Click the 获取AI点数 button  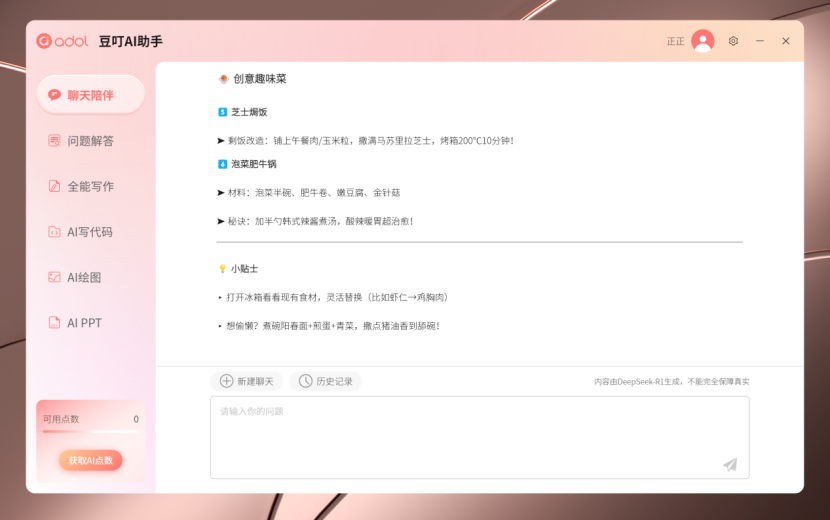(91, 460)
